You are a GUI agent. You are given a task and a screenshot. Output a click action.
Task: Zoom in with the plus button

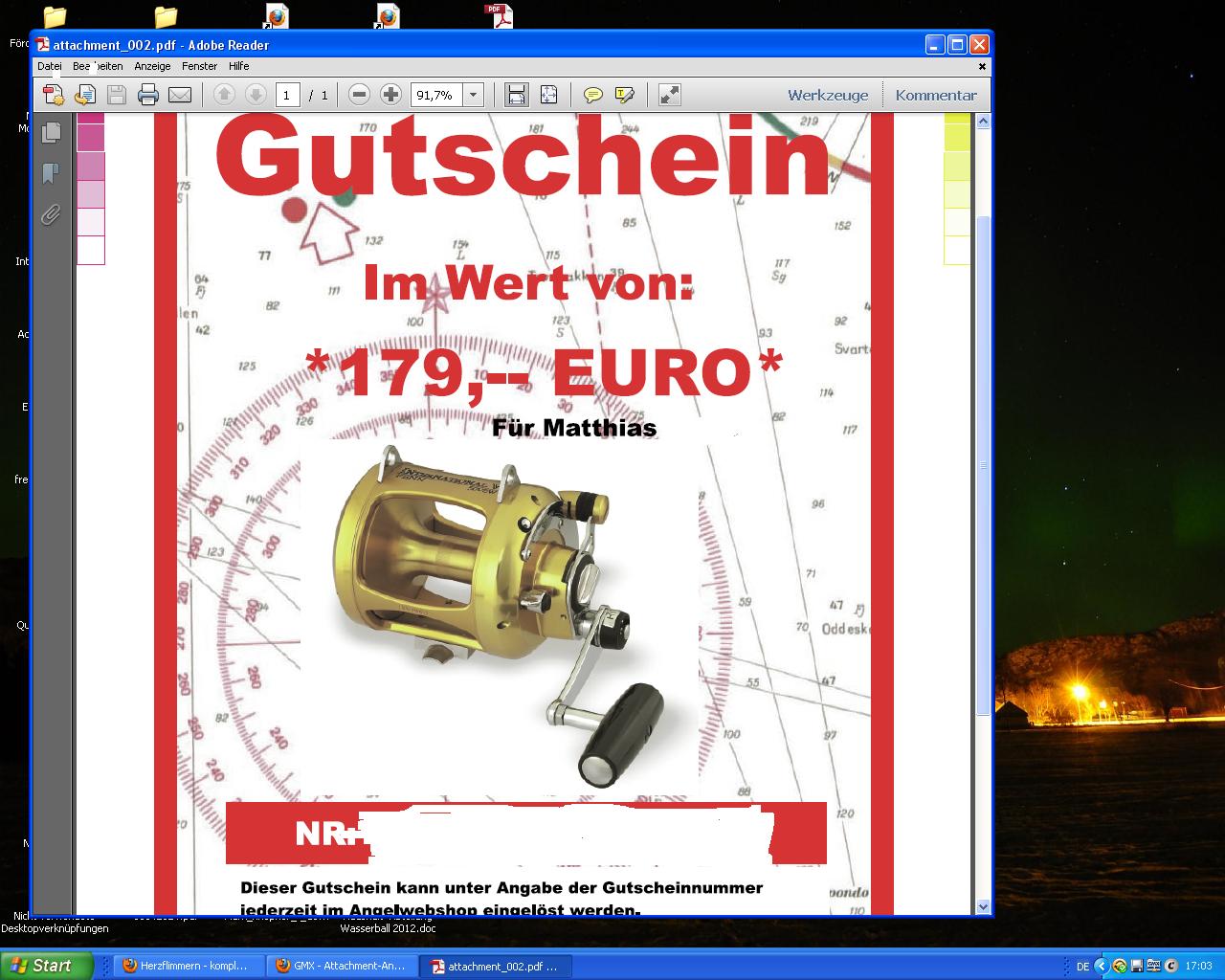pyautogui.click(x=390, y=95)
